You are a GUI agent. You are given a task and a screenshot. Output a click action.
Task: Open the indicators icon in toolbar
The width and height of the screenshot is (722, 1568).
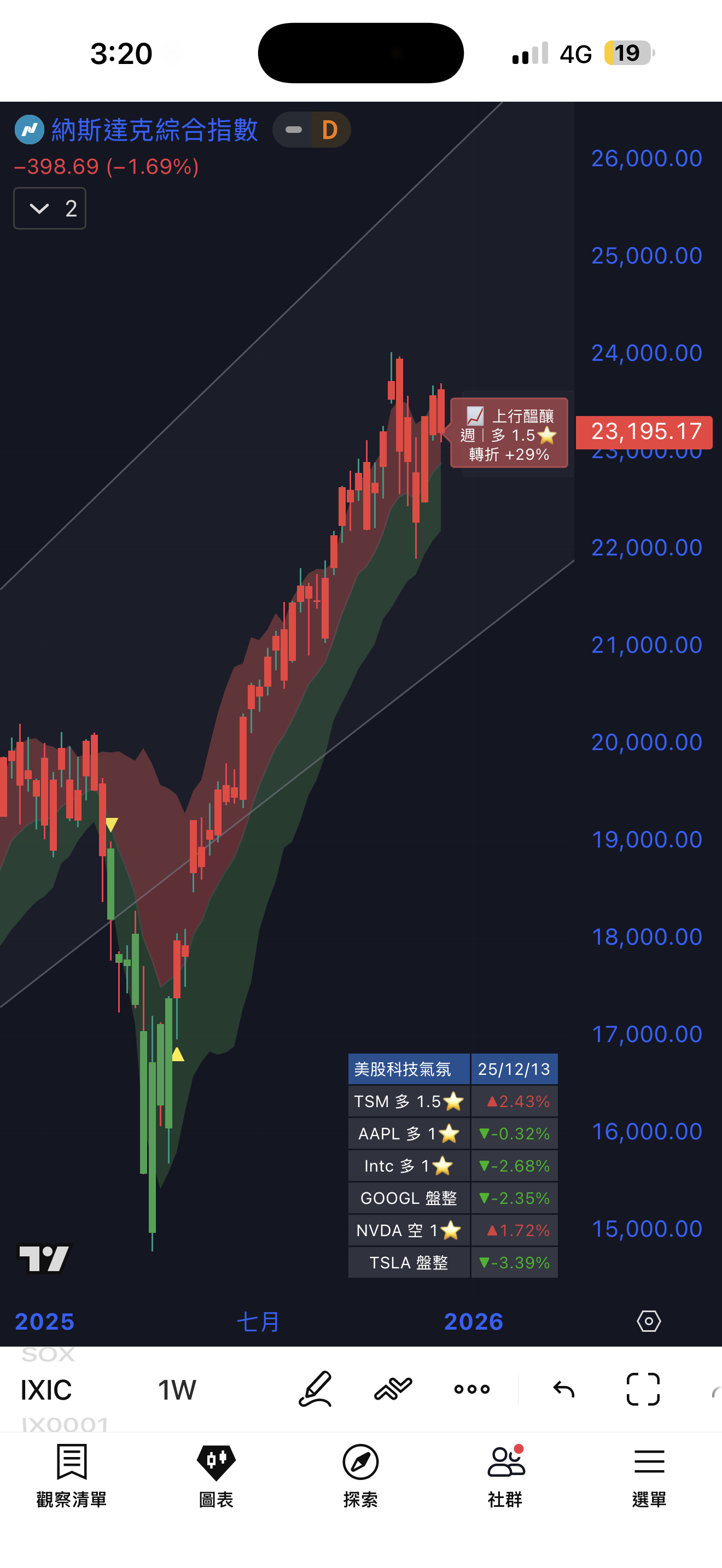click(x=393, y=1389)
